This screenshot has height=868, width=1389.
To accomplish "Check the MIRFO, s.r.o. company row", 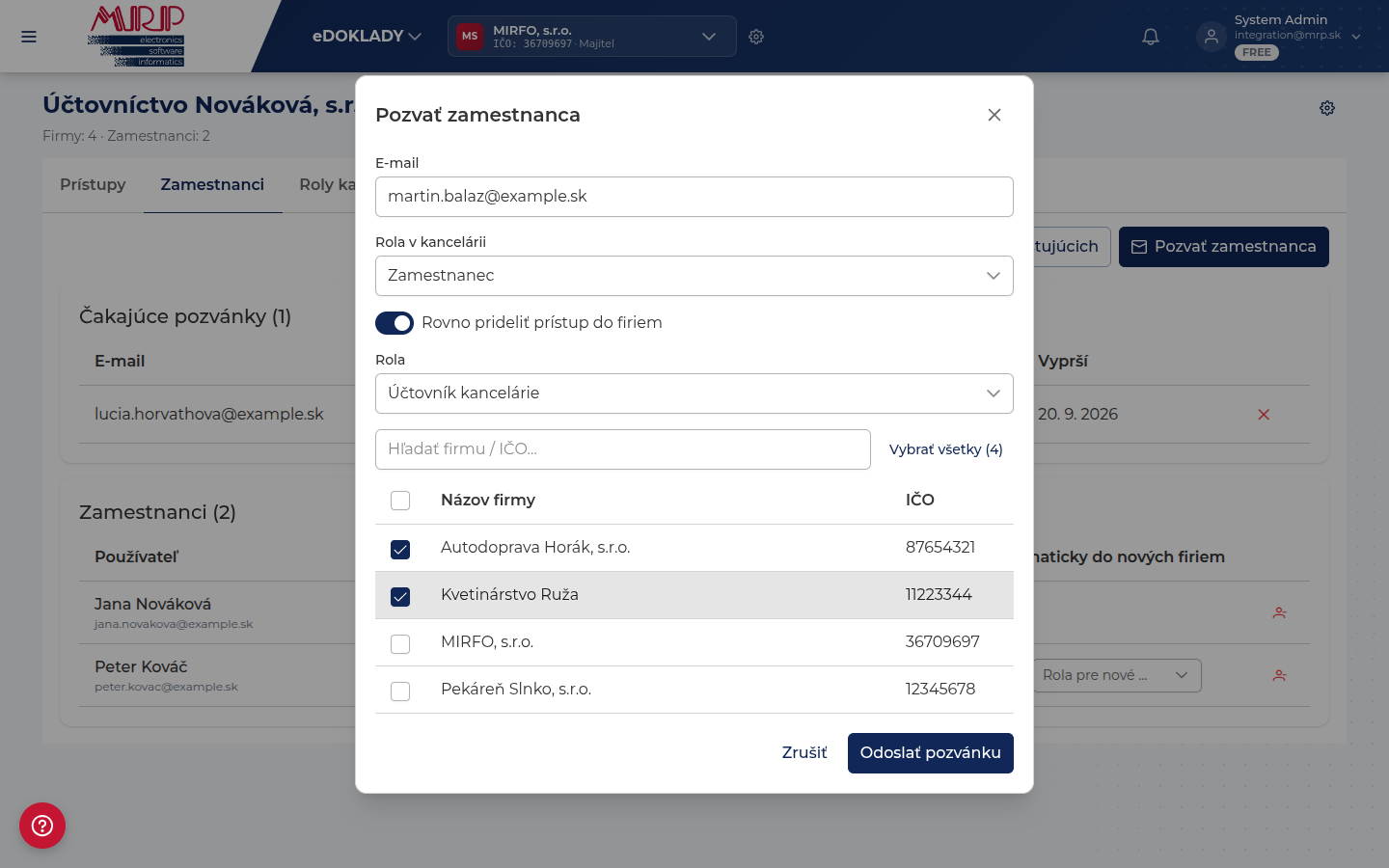I will tap(694, 642).
